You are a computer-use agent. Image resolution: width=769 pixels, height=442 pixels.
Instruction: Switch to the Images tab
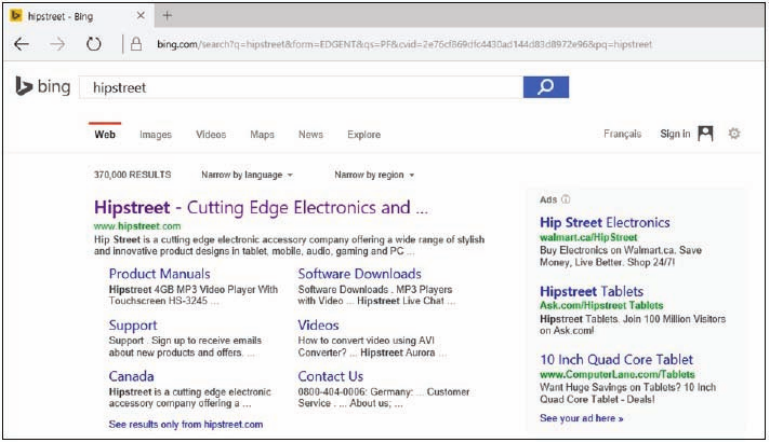coord(155,134)
